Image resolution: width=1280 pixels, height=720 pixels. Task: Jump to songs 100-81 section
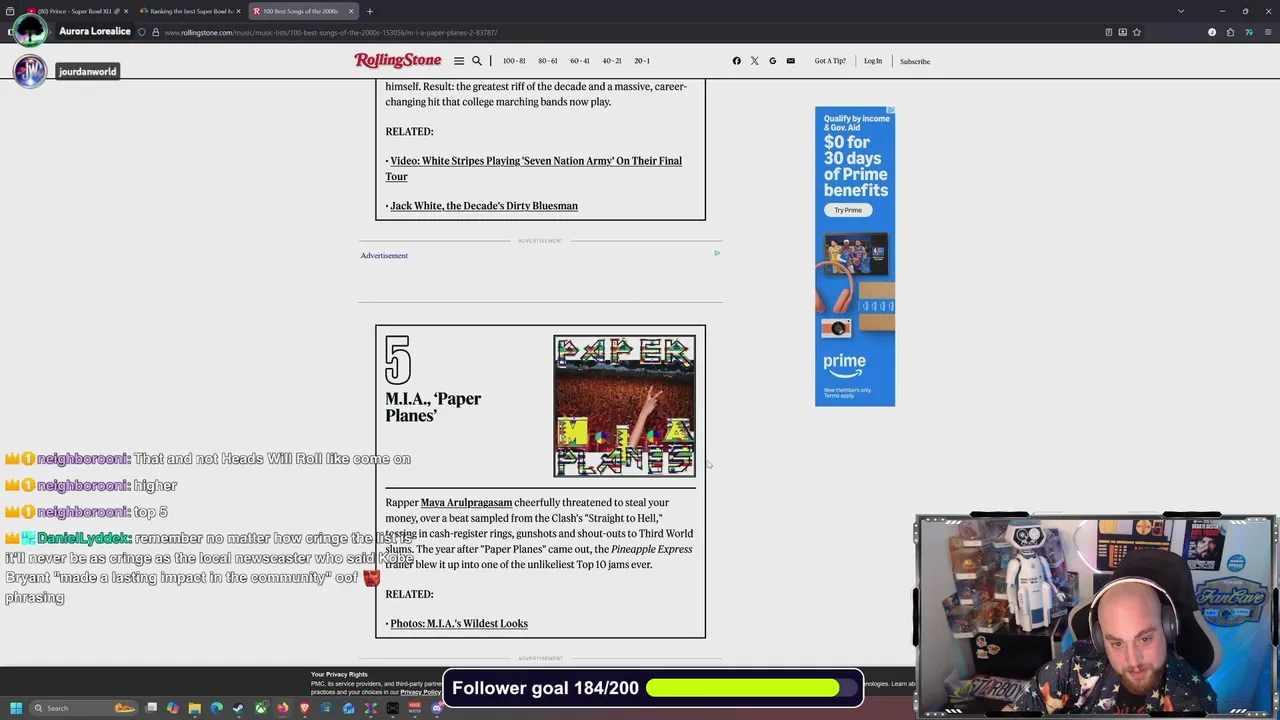(514, 61)
